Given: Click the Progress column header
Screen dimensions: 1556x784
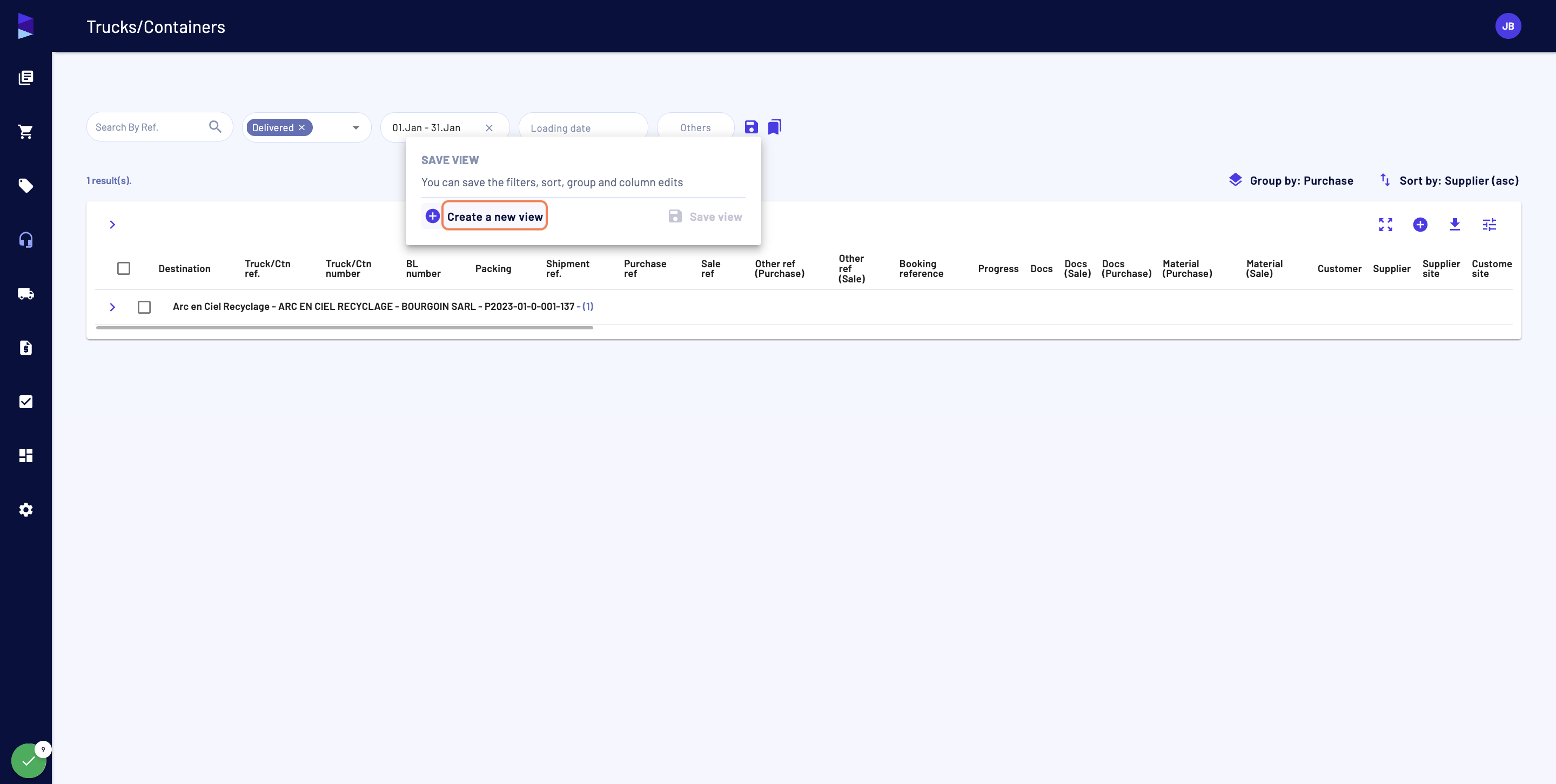Looking at the screenshot, I should point(998,268).
